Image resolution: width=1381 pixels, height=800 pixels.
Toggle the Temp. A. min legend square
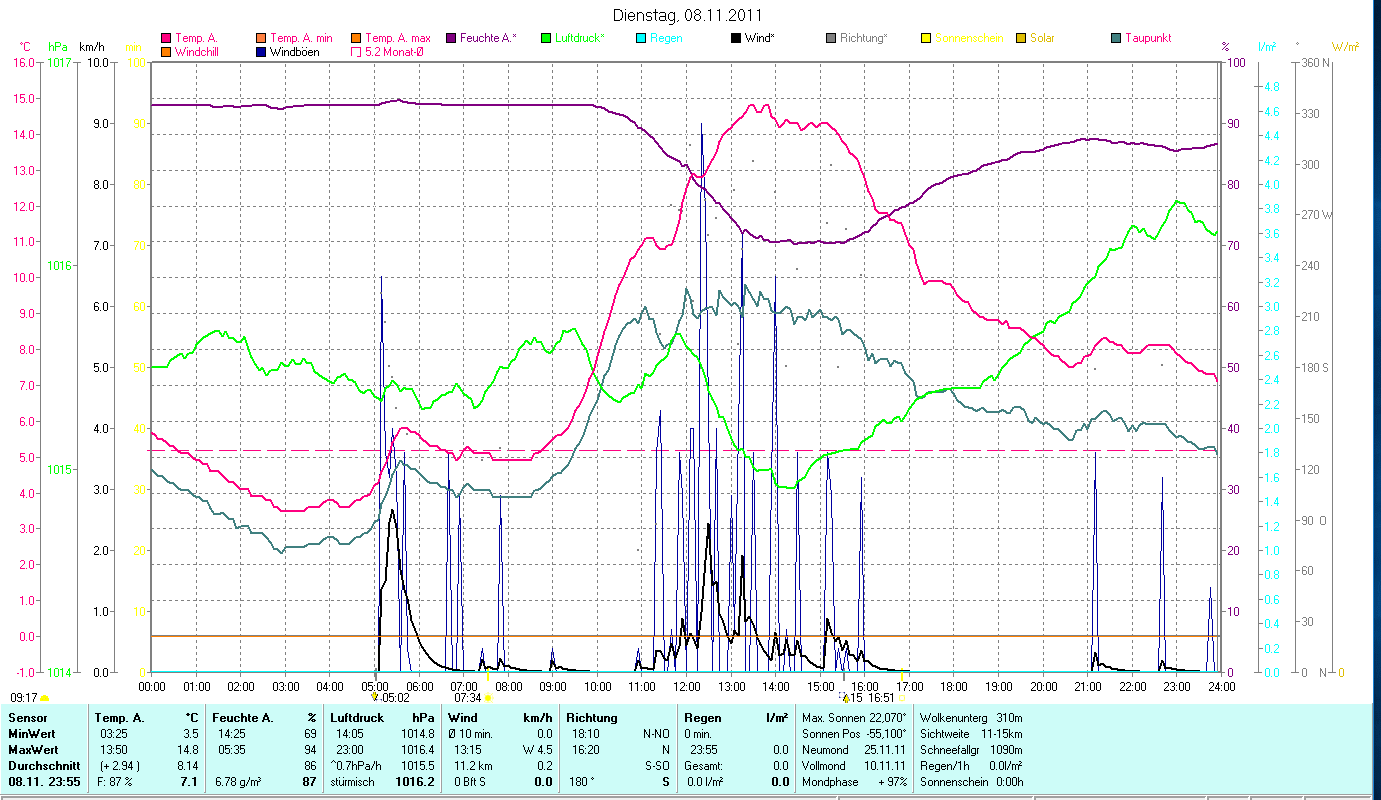[261, 38]
